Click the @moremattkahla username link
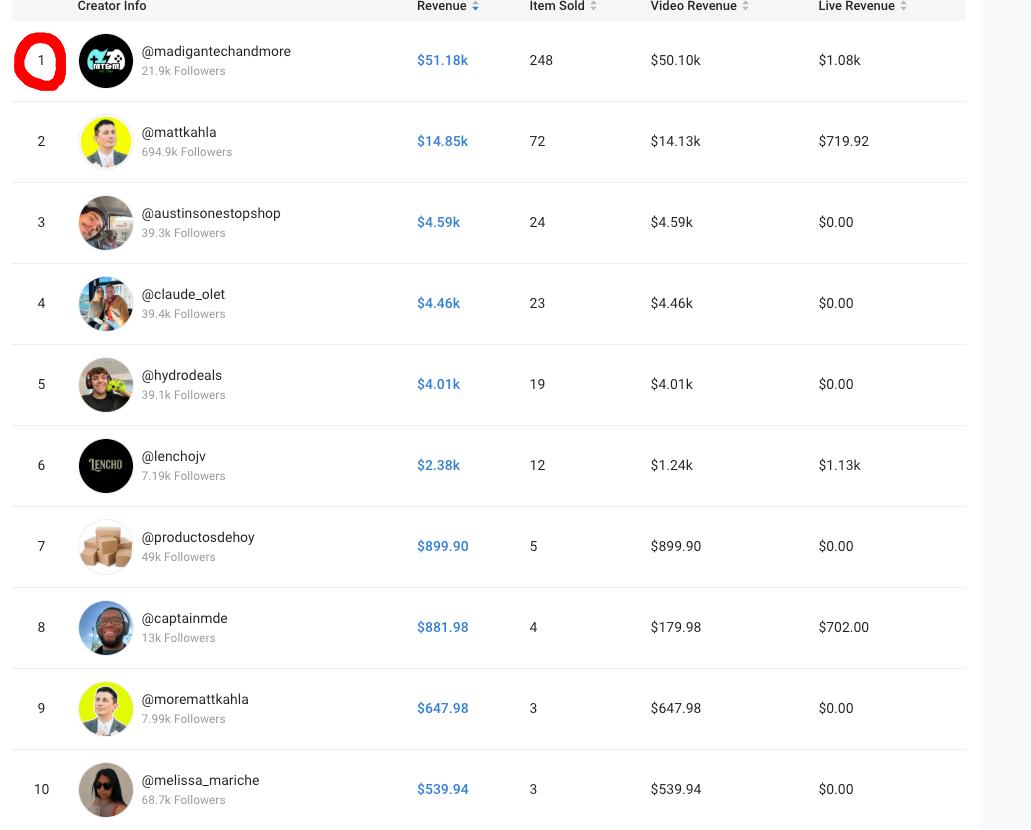The height and width of the screenshot is (830, 1031). click(x=195, y=699)
